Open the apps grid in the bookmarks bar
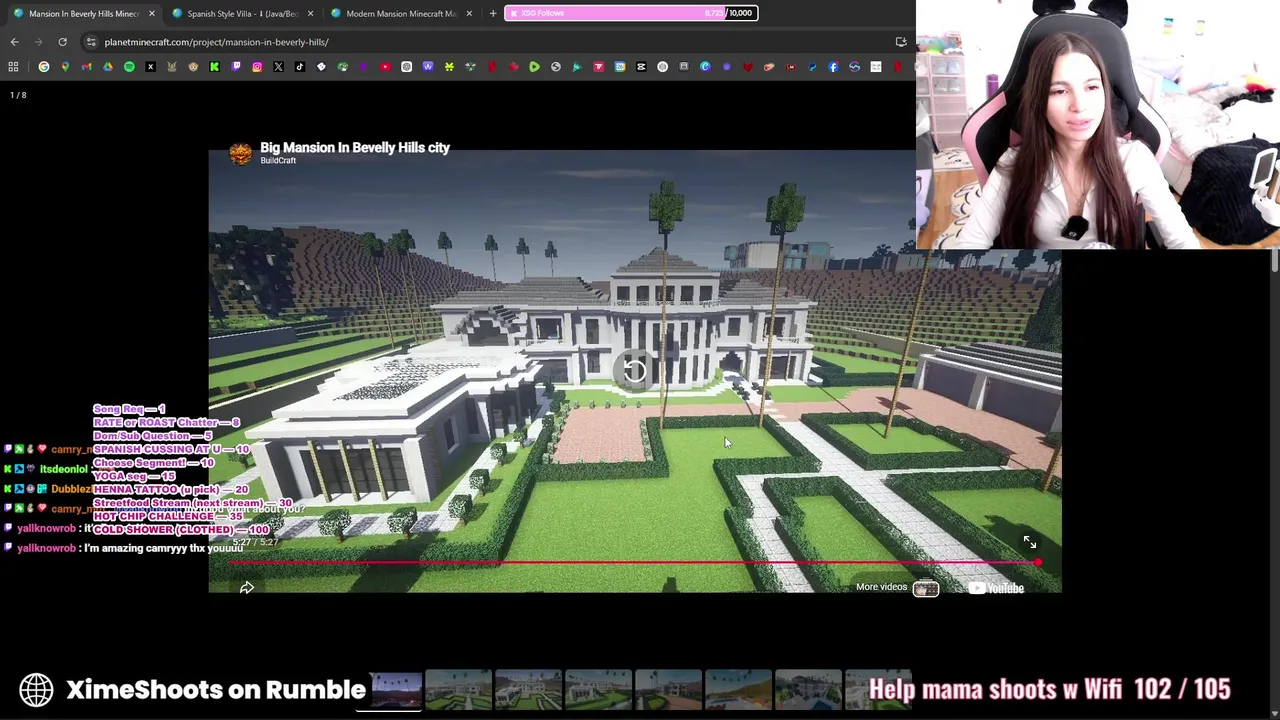Image resolution: width=1280 pixels, height=720 pixels. click(13, 67)
